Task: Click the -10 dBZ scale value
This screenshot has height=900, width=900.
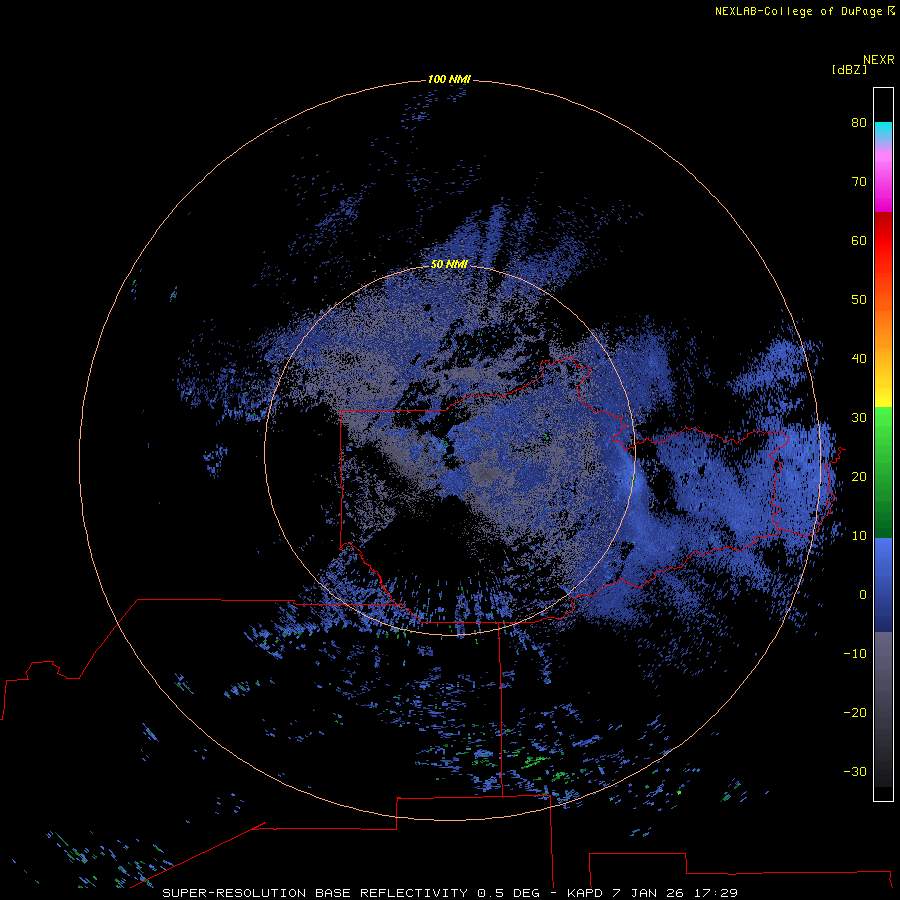Action: coord(855,654)
